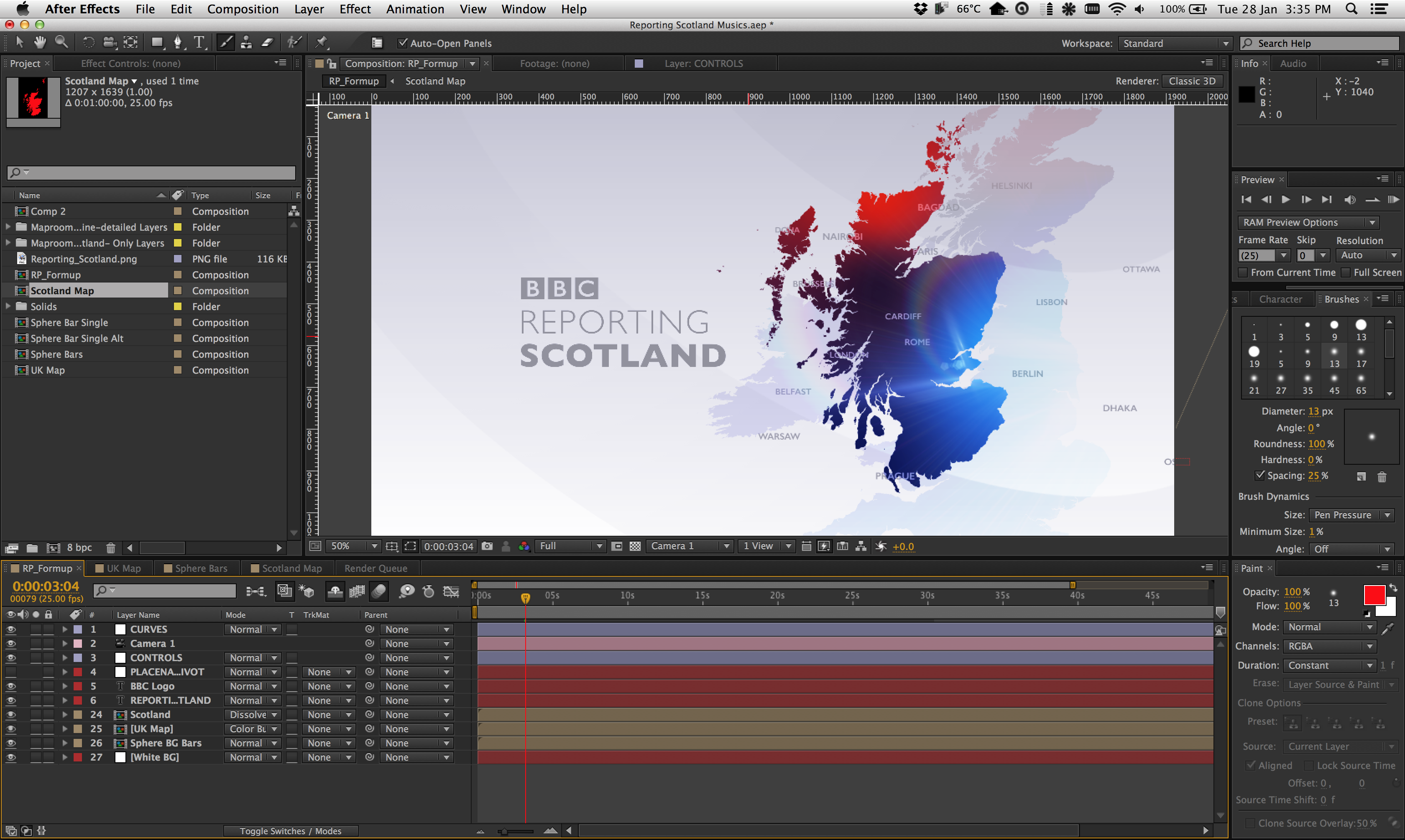Enable From Current Time checkbox

[x=1243, y=273]
